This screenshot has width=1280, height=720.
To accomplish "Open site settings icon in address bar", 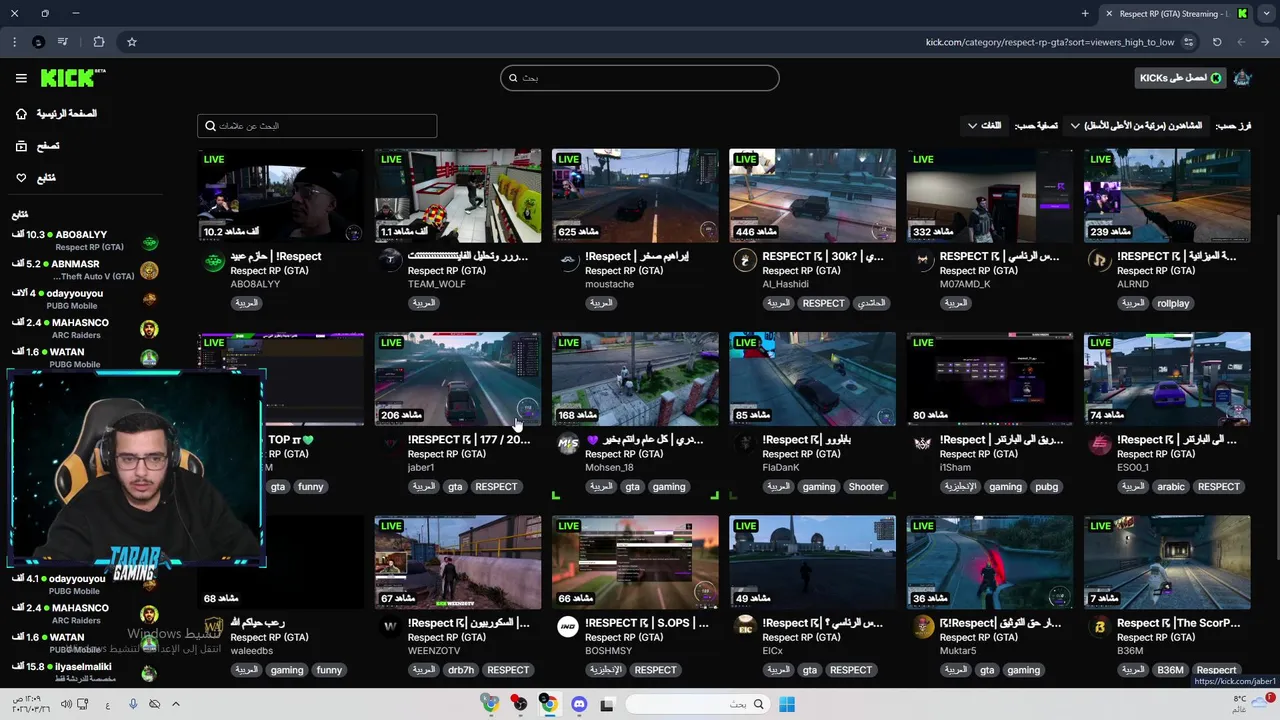I will [x=1188, y=42].
